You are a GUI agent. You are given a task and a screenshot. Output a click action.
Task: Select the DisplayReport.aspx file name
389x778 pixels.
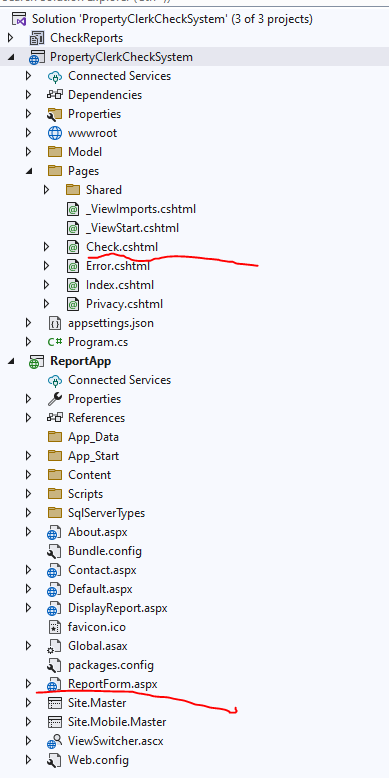(118, 608)
